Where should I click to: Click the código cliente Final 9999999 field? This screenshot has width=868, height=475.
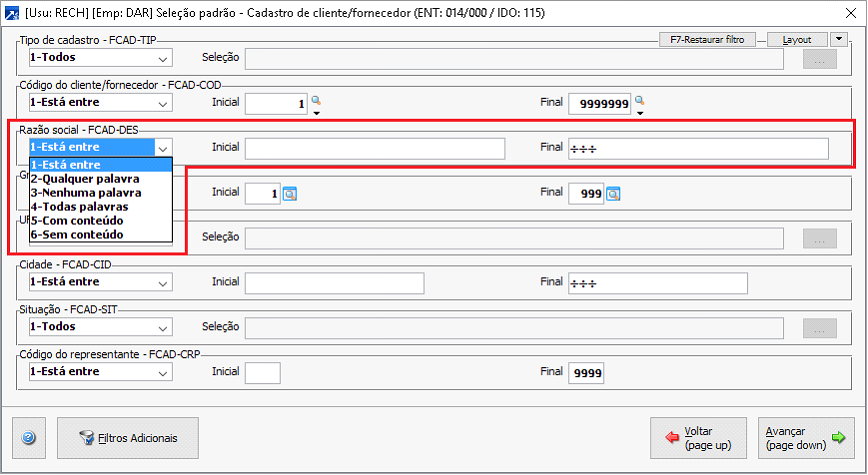click(600, 104)
